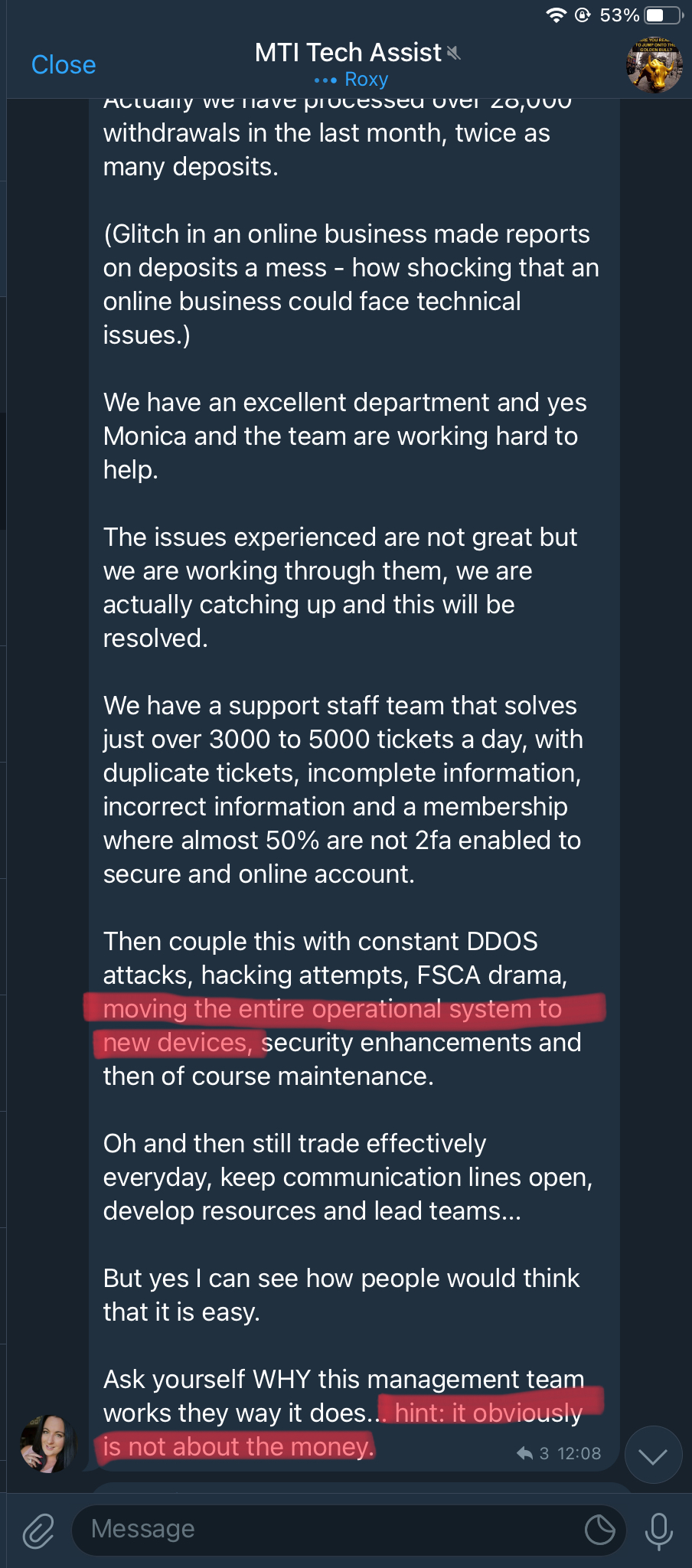This screenshot has width=692, height=1568.
Task: Tap the Roxy typing indicator
Action: coord(366,80)
